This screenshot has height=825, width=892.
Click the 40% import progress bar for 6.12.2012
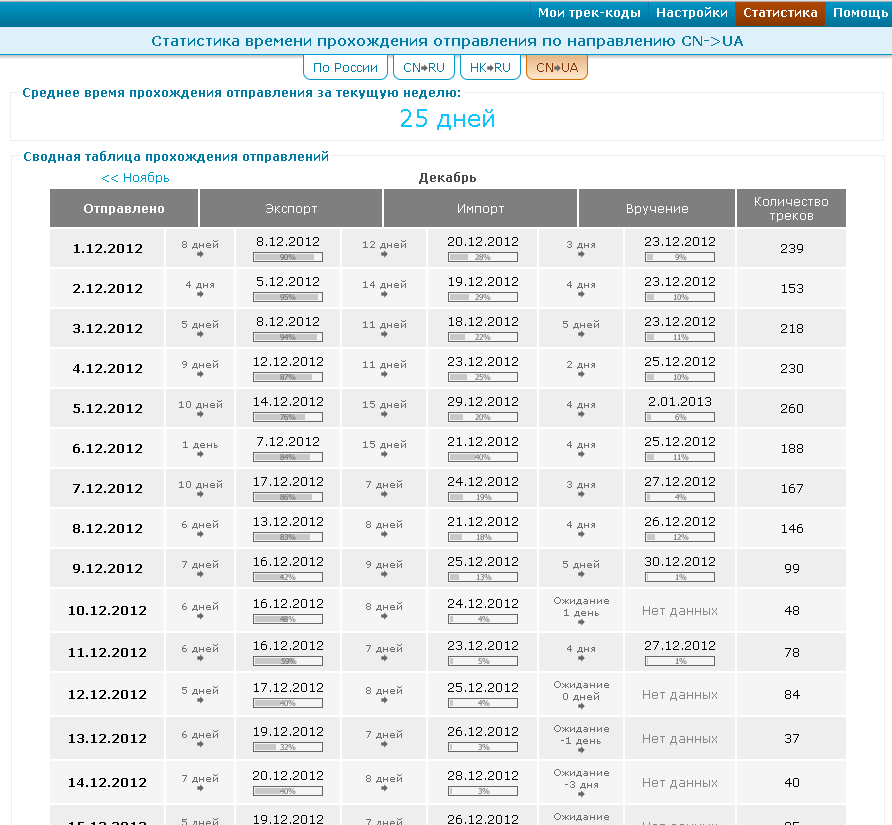point(483,457)
